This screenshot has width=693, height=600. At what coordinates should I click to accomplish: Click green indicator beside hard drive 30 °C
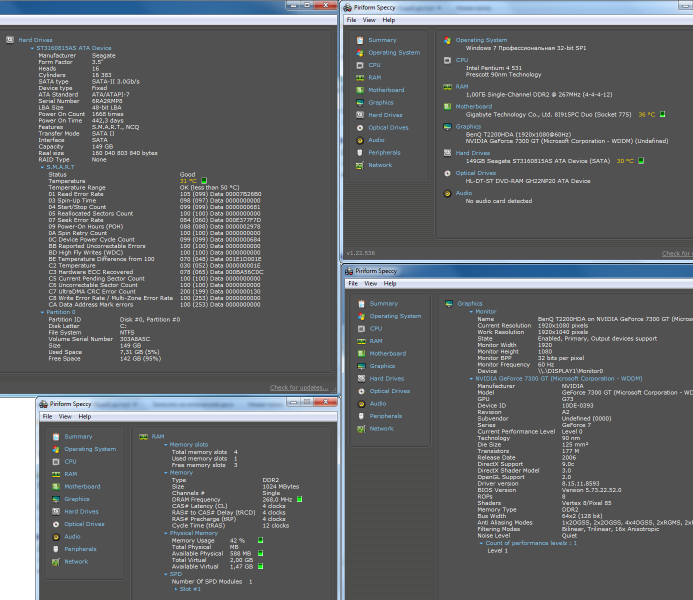click(x=641, y=161)
